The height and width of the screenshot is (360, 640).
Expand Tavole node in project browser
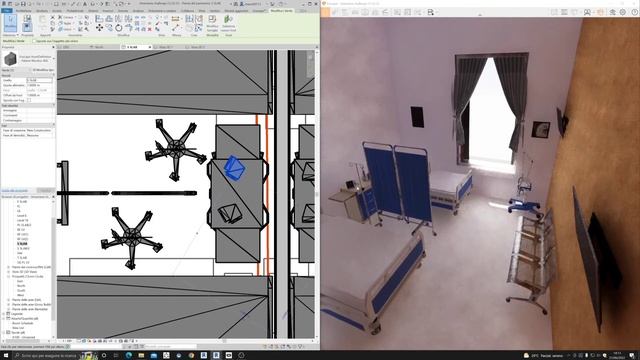point(4,333)
